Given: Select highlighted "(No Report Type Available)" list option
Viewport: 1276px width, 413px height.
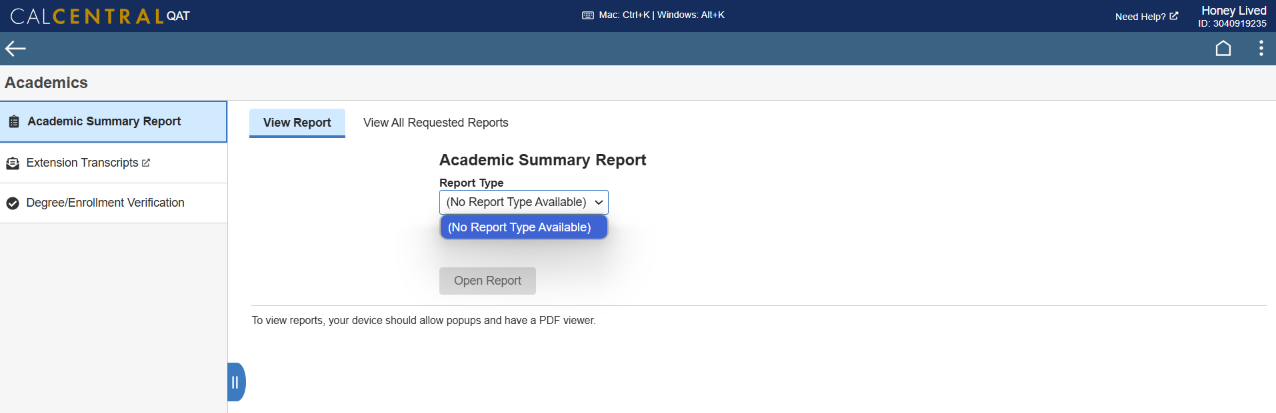Looking at the screenshot, I should tap(520, 227).
